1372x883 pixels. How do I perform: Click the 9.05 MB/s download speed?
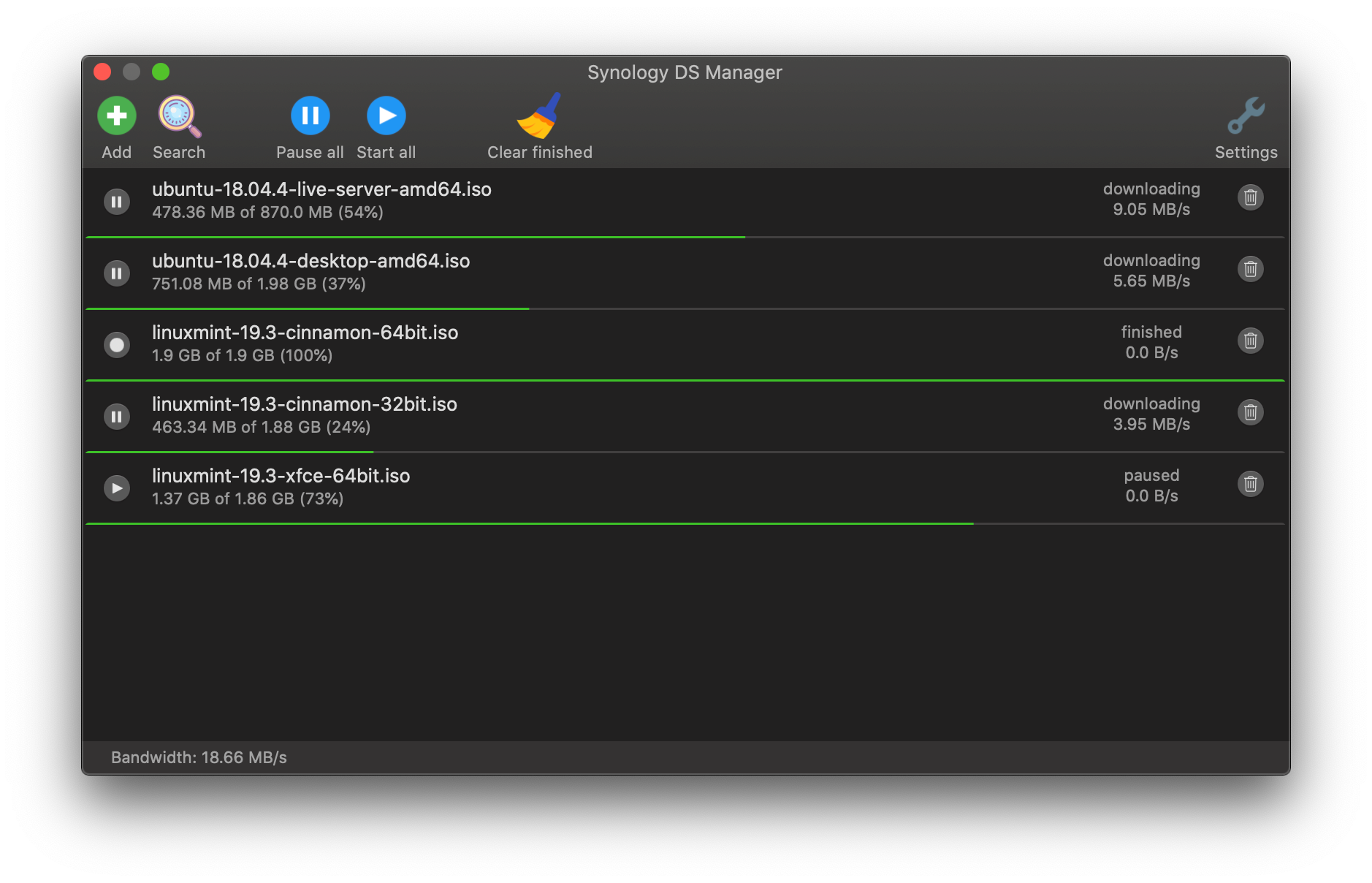[1151, 210]
